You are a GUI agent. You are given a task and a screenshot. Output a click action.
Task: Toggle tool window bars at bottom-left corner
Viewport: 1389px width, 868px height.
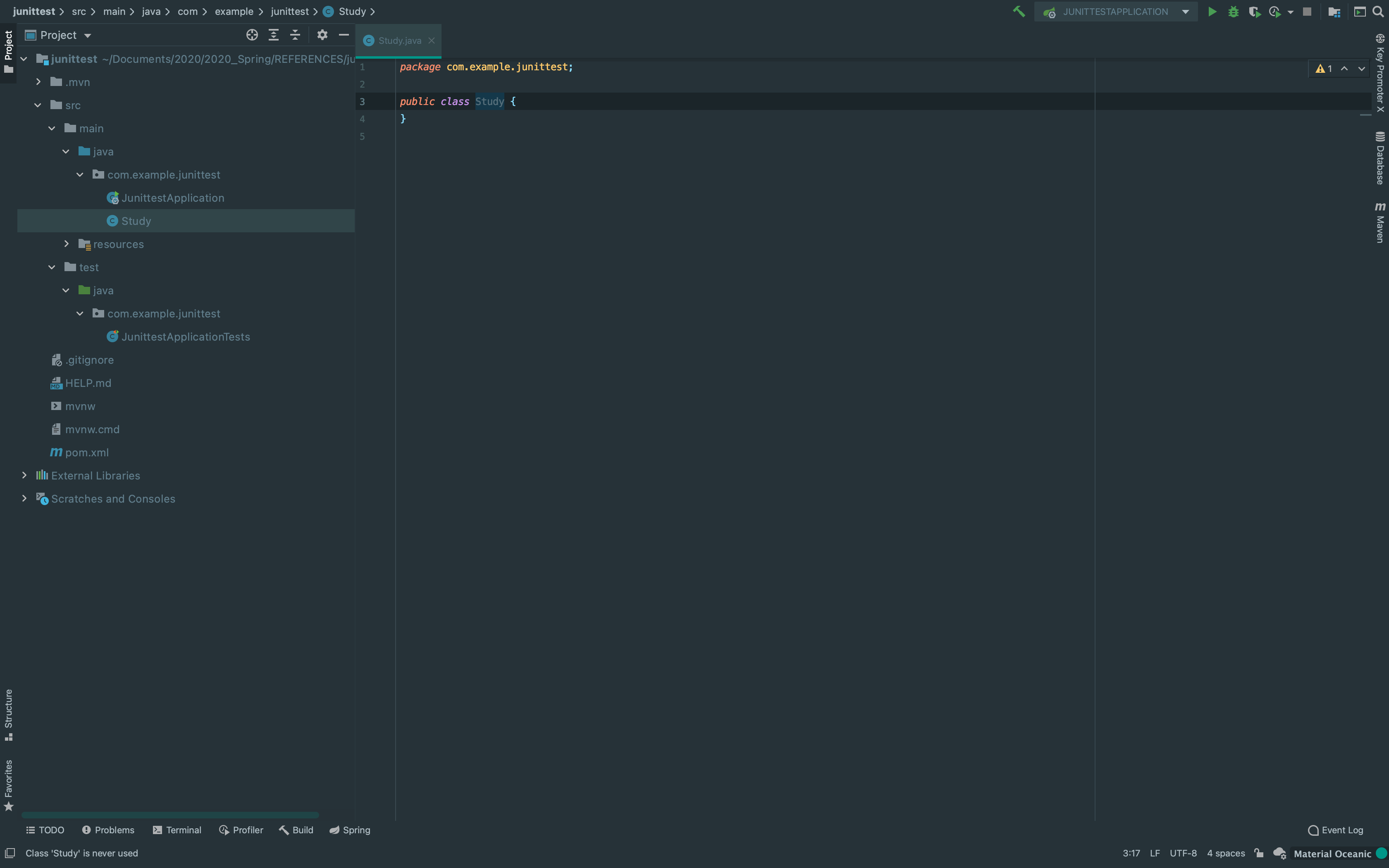click(x=10, y=853)
